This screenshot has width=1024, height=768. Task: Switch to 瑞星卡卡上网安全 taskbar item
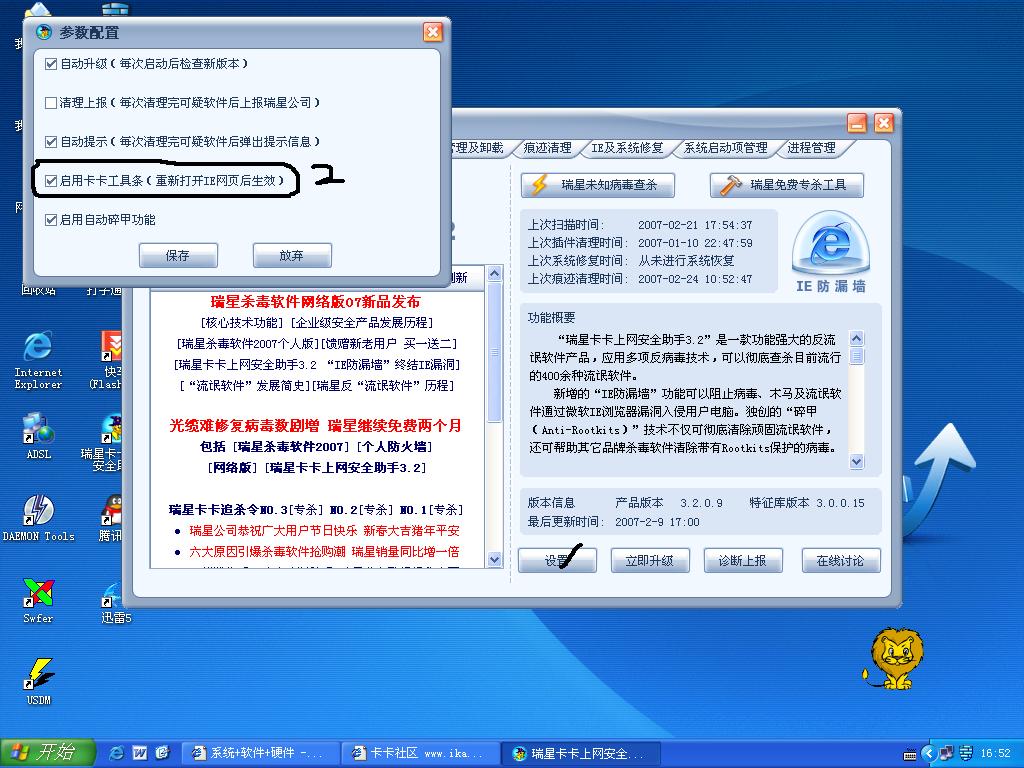[581, 753]
